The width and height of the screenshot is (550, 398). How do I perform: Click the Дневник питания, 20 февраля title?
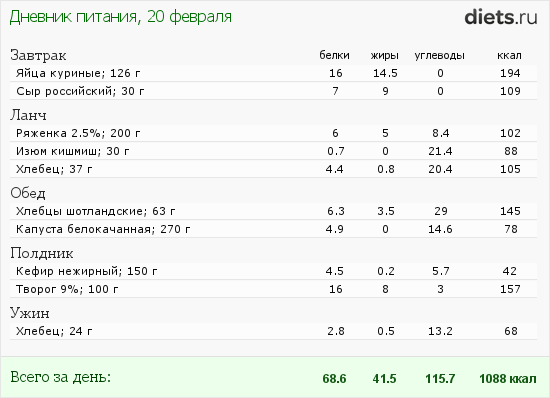121,17
